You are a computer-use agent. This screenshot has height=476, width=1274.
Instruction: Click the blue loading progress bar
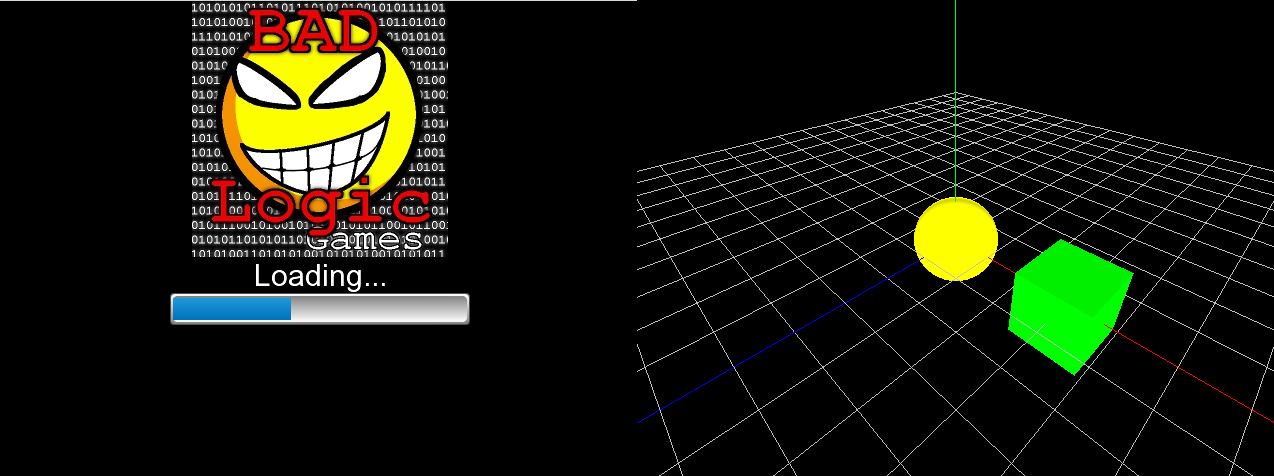pyautogui.click(x=319, y=309)
